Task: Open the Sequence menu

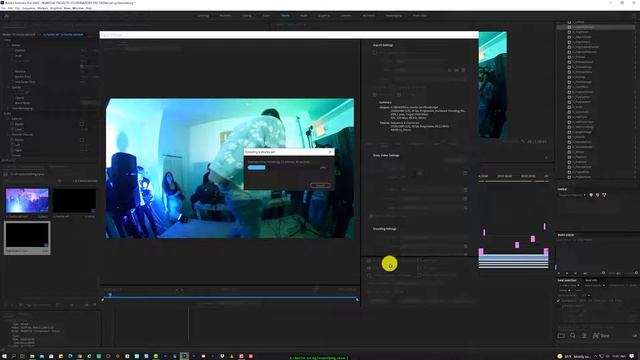Action: (29, 8)
